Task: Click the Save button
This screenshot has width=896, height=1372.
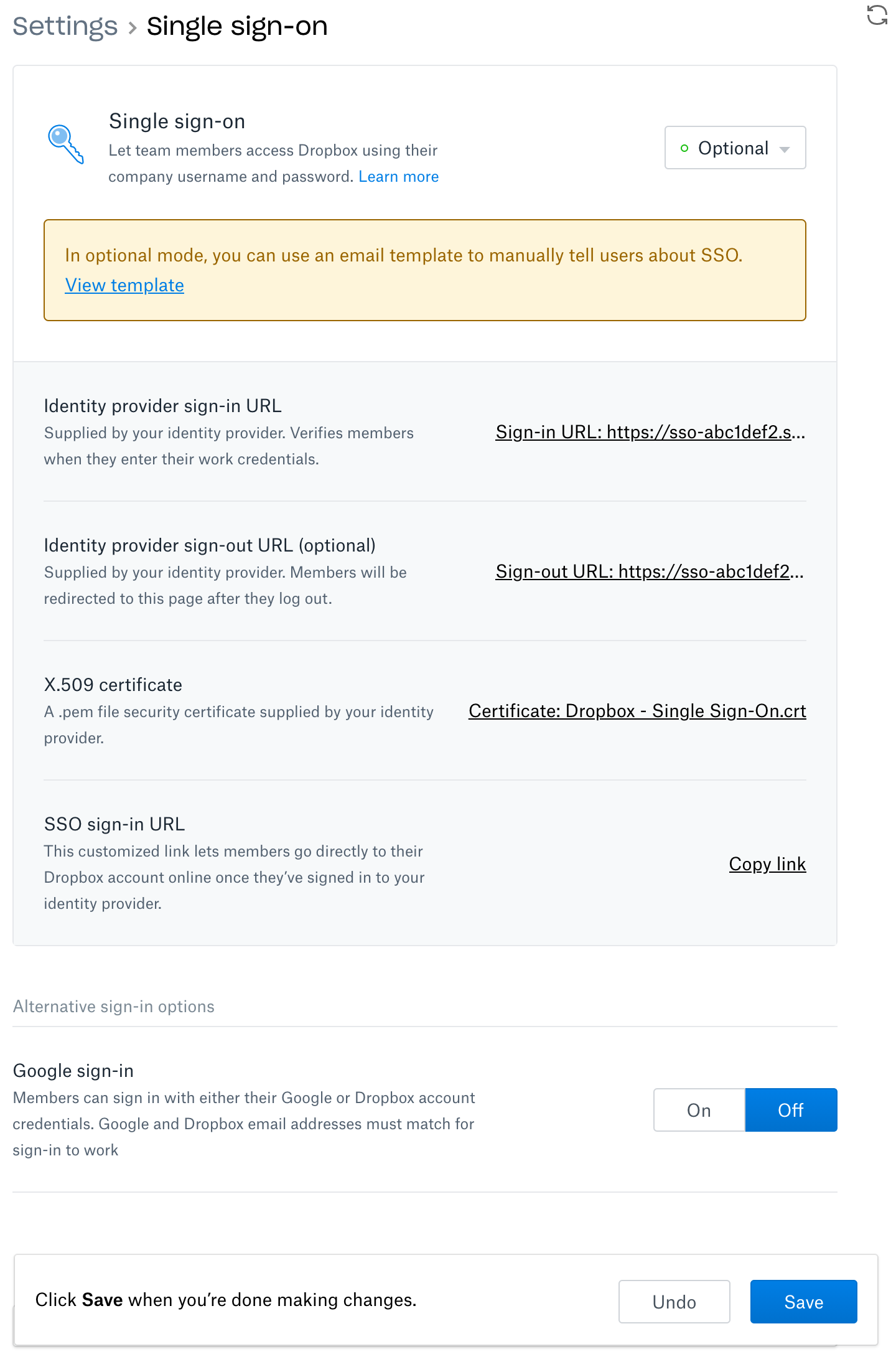Action: (x=803, y=1301)
